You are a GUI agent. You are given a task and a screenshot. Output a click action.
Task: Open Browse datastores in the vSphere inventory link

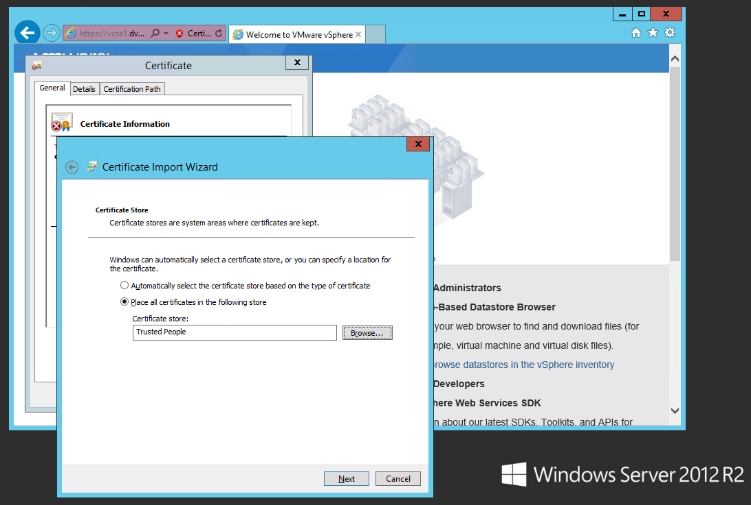click(523, 365)
